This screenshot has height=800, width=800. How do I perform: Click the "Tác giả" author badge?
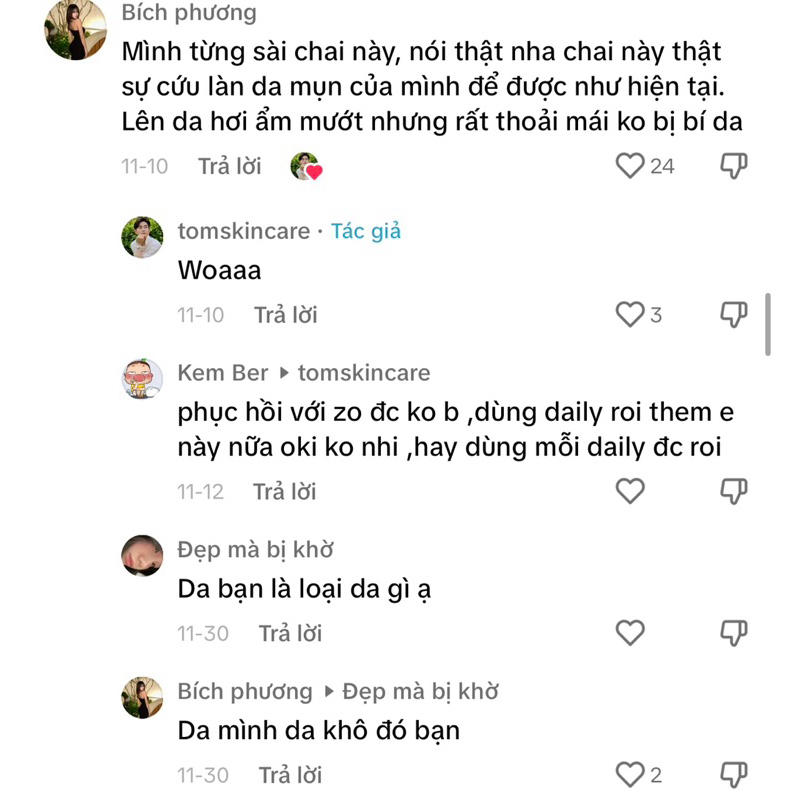pyautogui.click(x=365, y=230)
